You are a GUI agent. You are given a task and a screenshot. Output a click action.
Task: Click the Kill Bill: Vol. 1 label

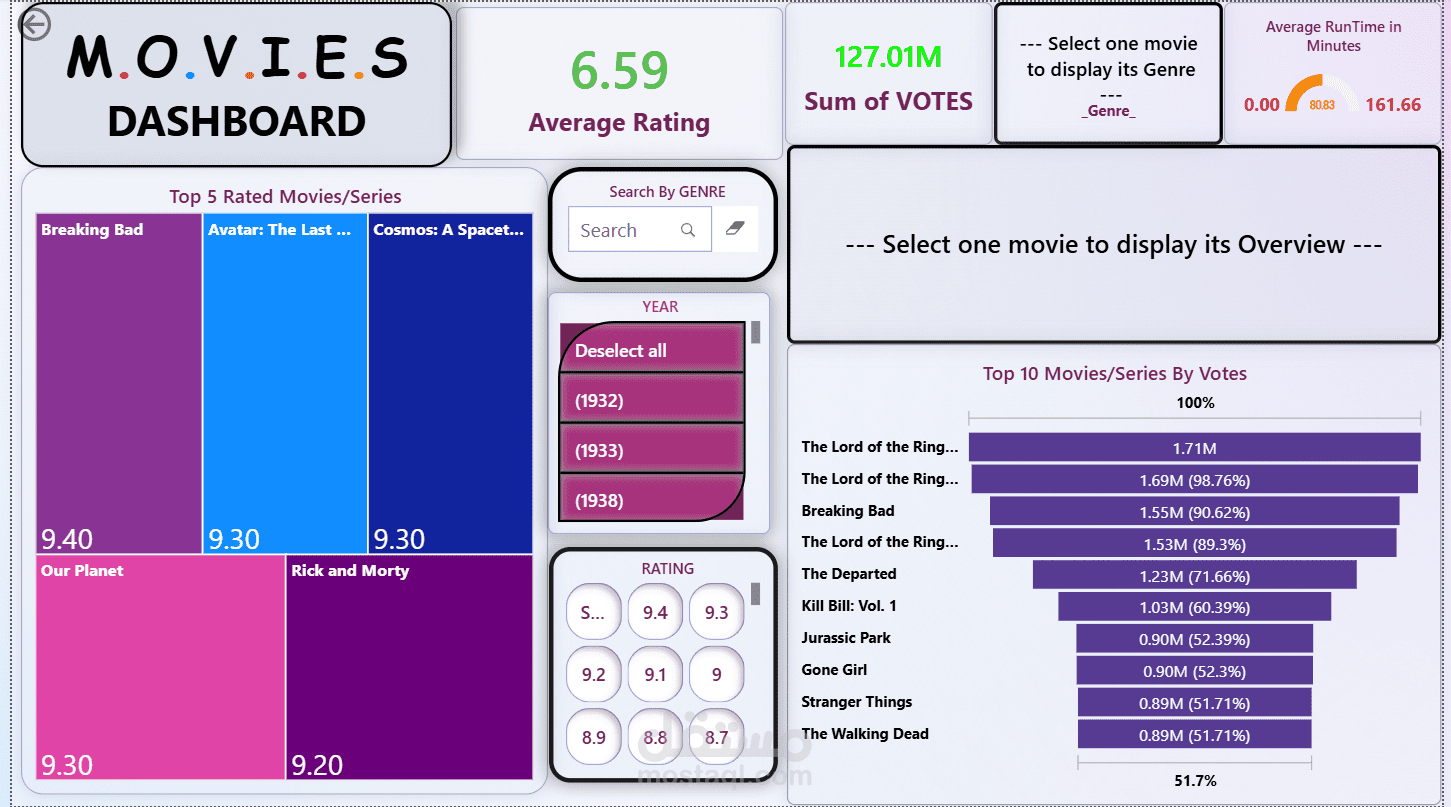(x=849, y=606)
